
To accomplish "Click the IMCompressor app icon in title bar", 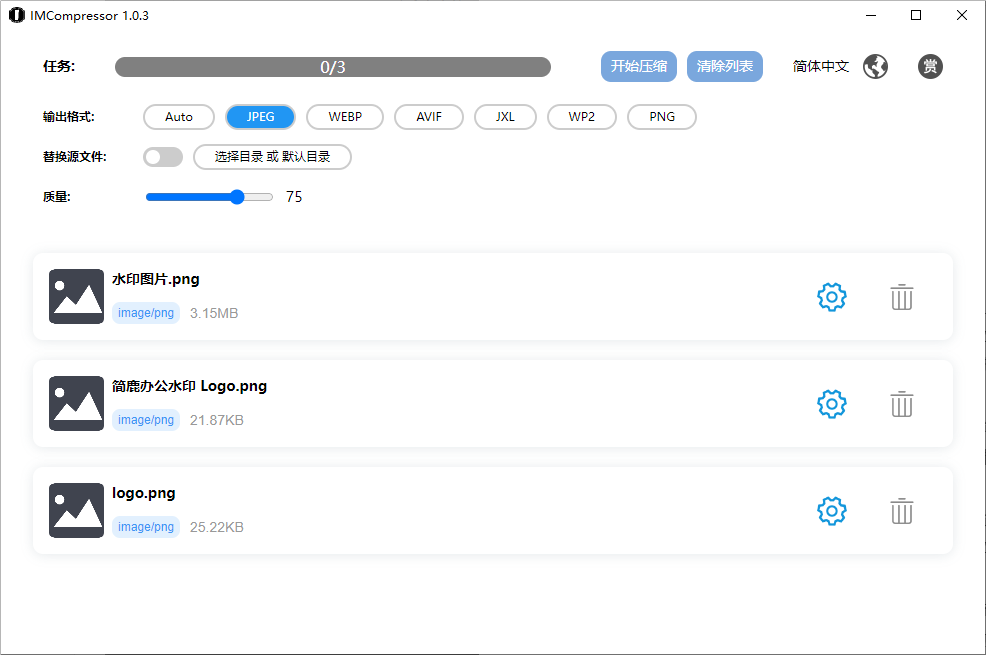I will pos(16,15).
